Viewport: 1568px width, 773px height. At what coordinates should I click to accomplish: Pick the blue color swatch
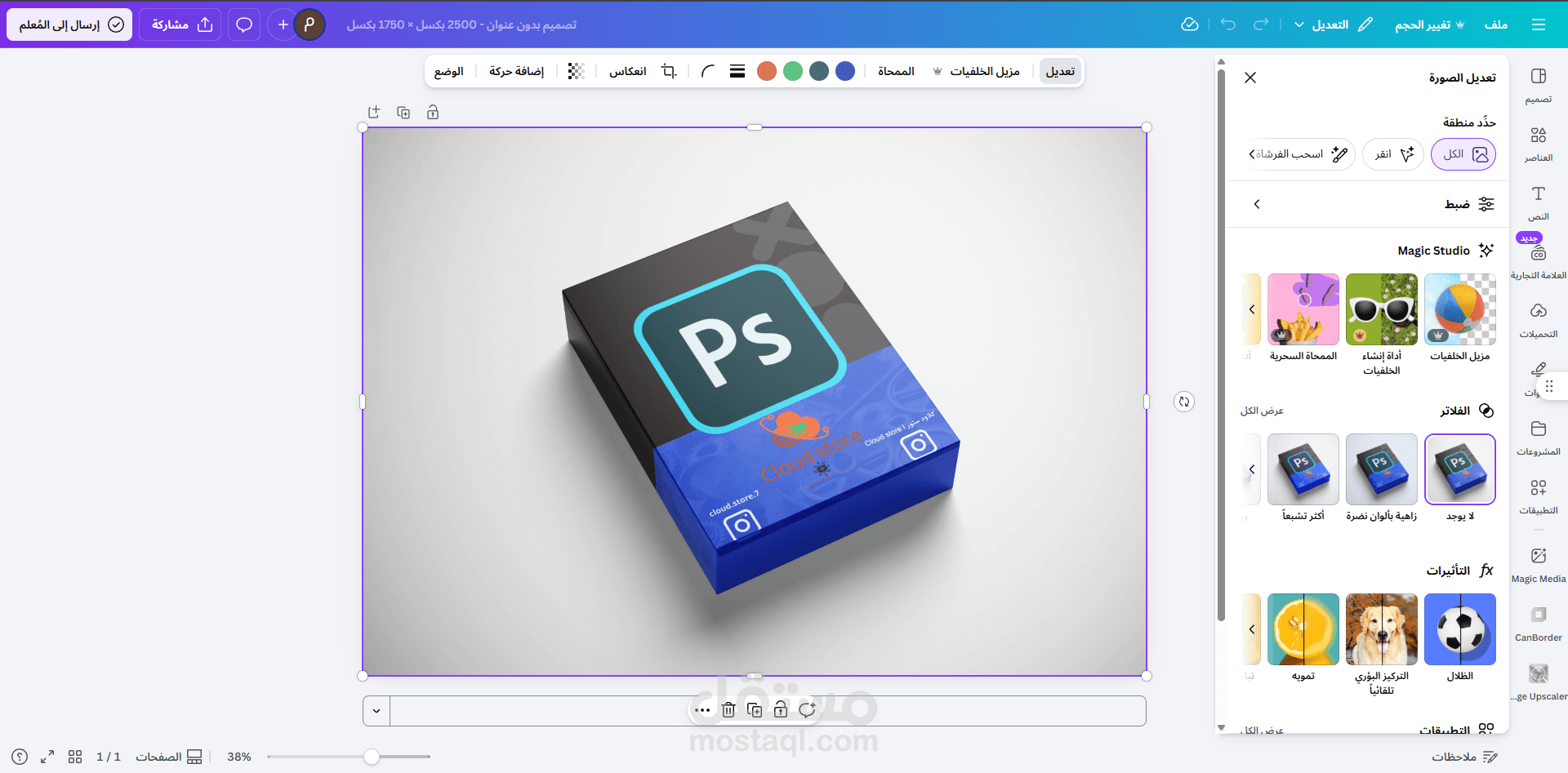coord(845,71)
